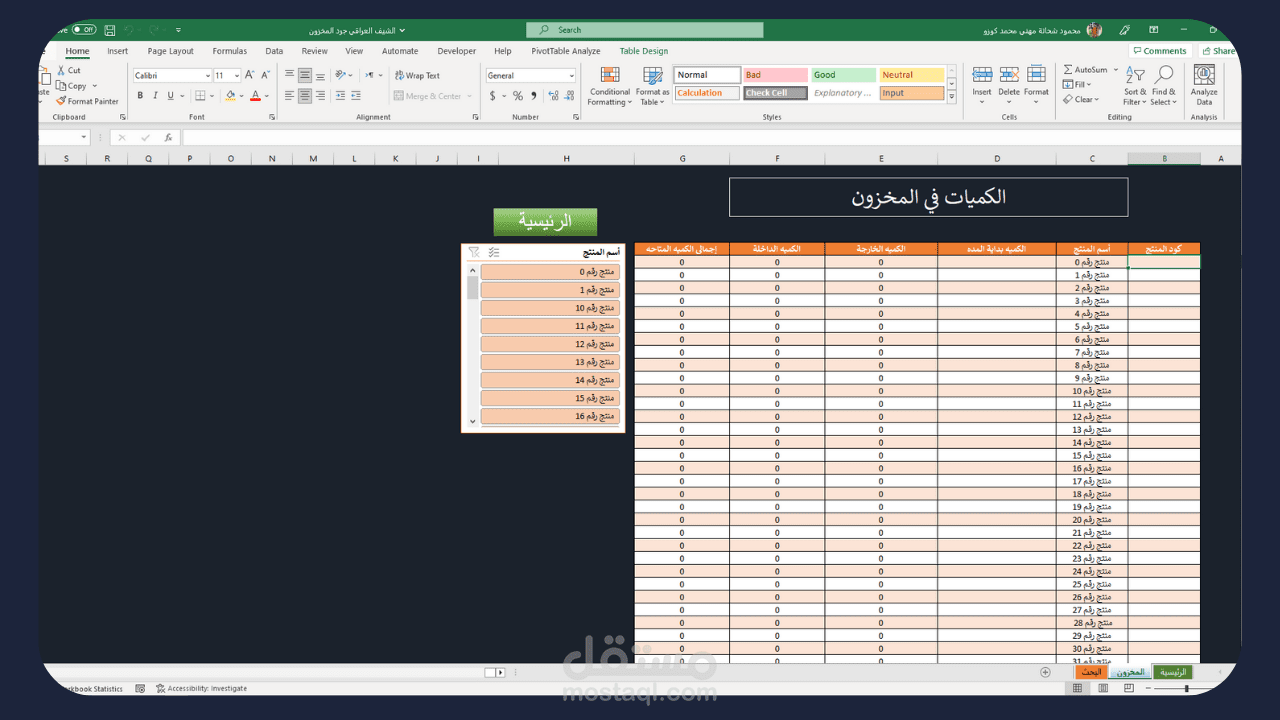Expand the cell styles gallery
This screenshot has width=1280, height=720.
[951, 96]
